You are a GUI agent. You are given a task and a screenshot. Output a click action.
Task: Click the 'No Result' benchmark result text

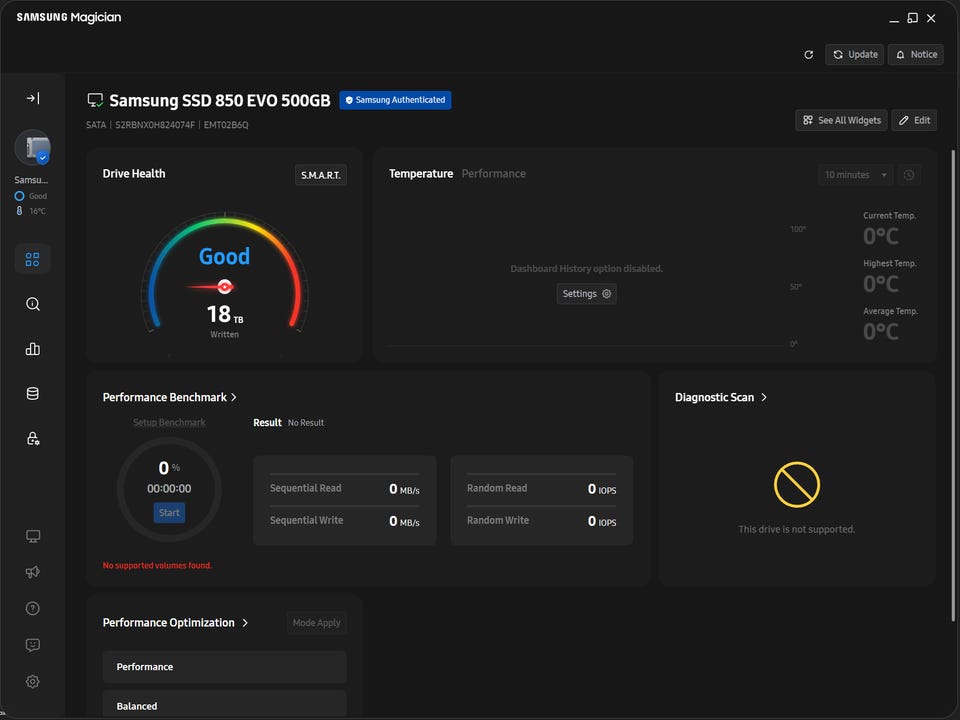[306, 422]
